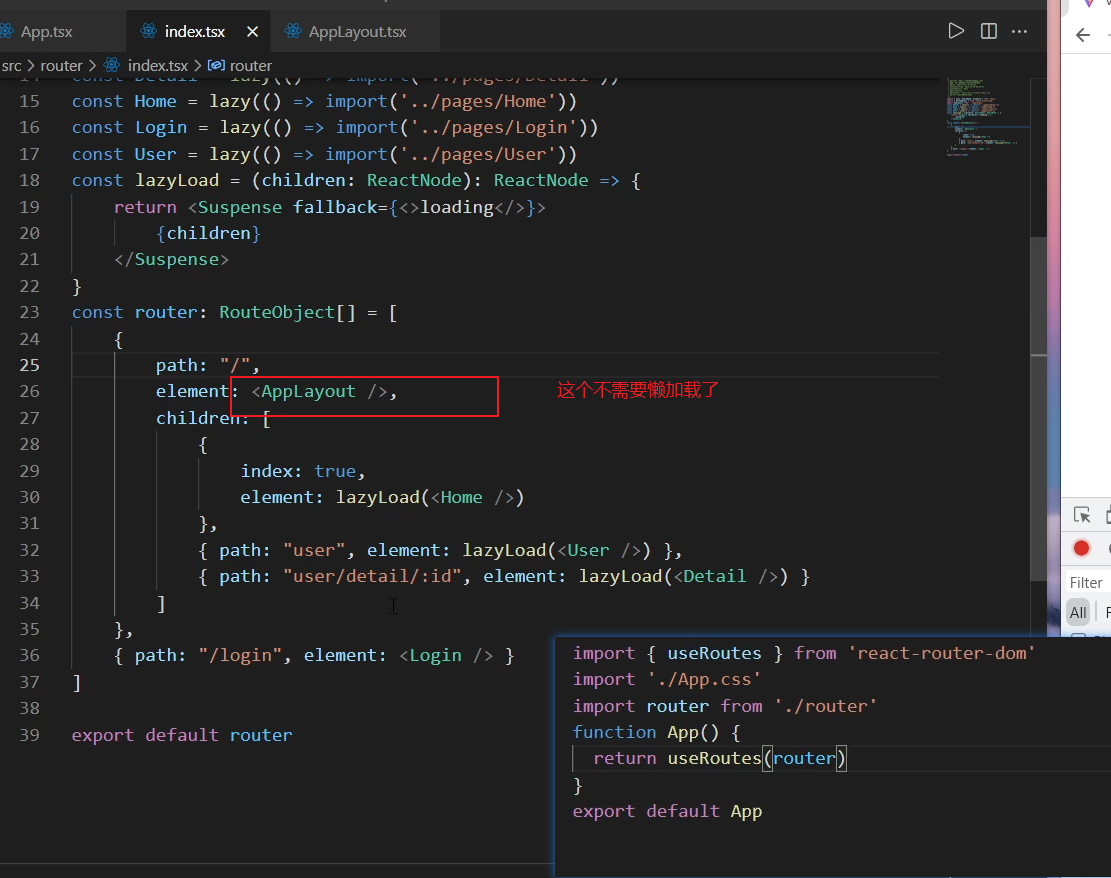Open the router folder breadcrumb dropdown

point(62,65)
